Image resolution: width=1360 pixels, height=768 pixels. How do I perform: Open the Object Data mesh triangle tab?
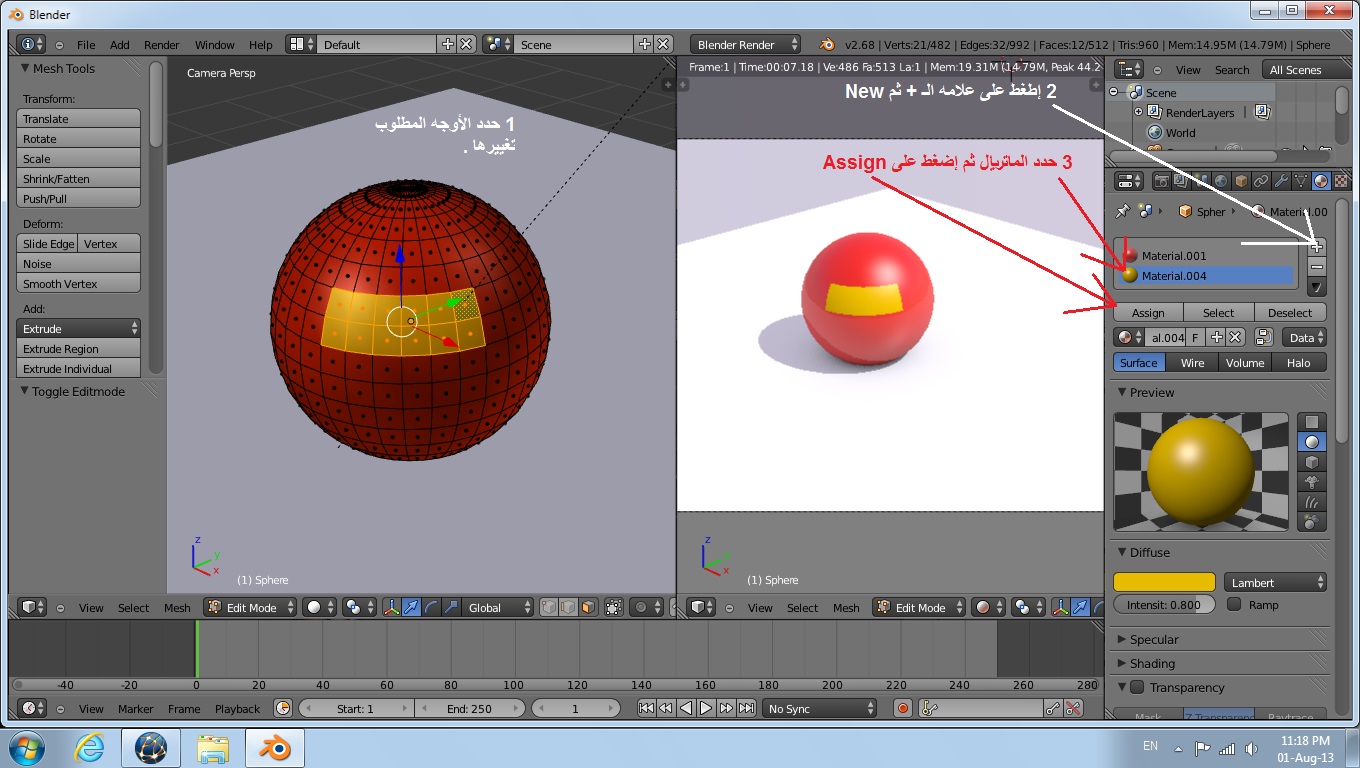coord(1301,181)
